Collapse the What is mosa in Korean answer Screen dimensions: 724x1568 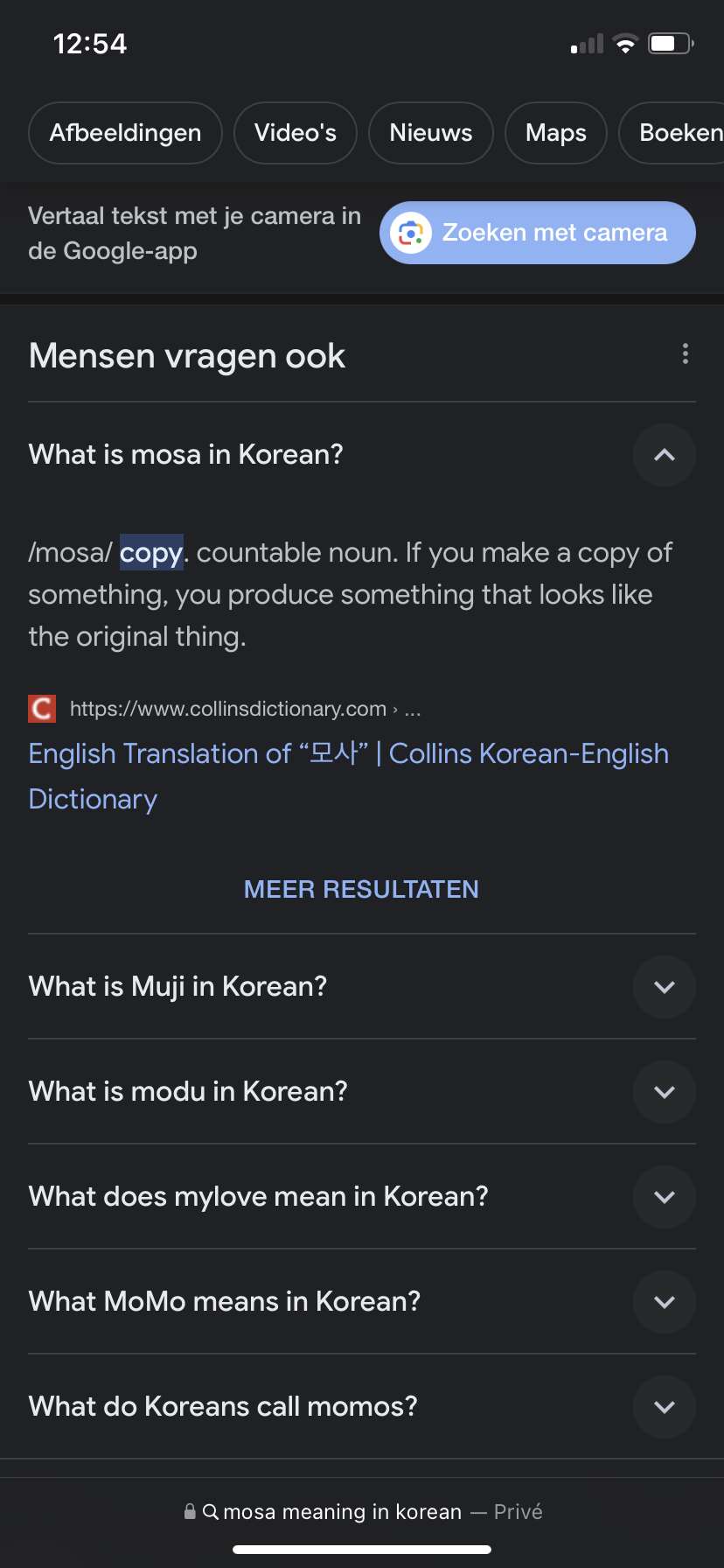tap(665, 455)
